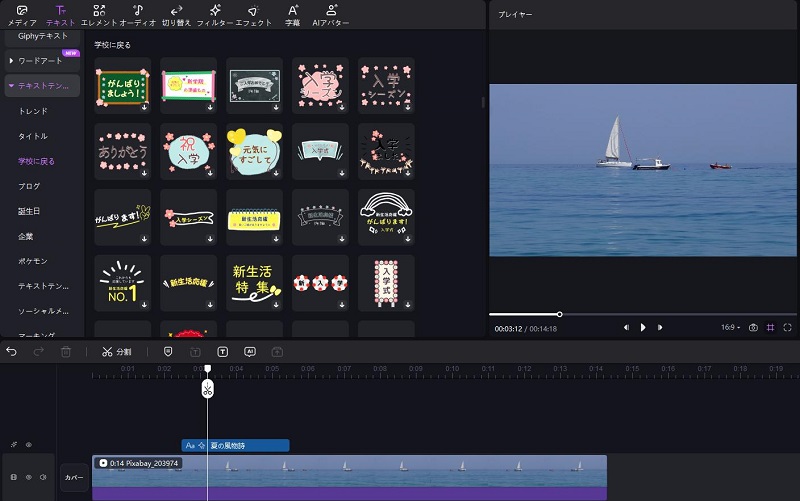Screen dimensions: 800x501
Task: Open the AIアバター panel
Action: click(x=331, y=13)
